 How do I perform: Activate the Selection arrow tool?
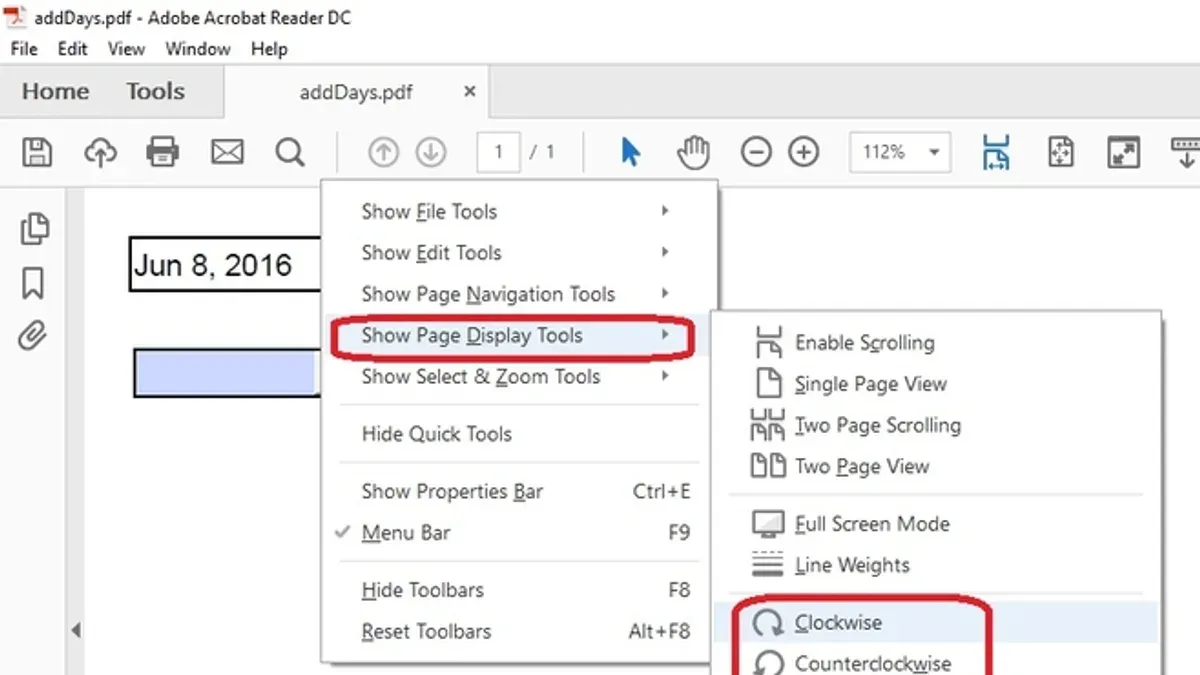pyautogui.click(x=630, y=152)
